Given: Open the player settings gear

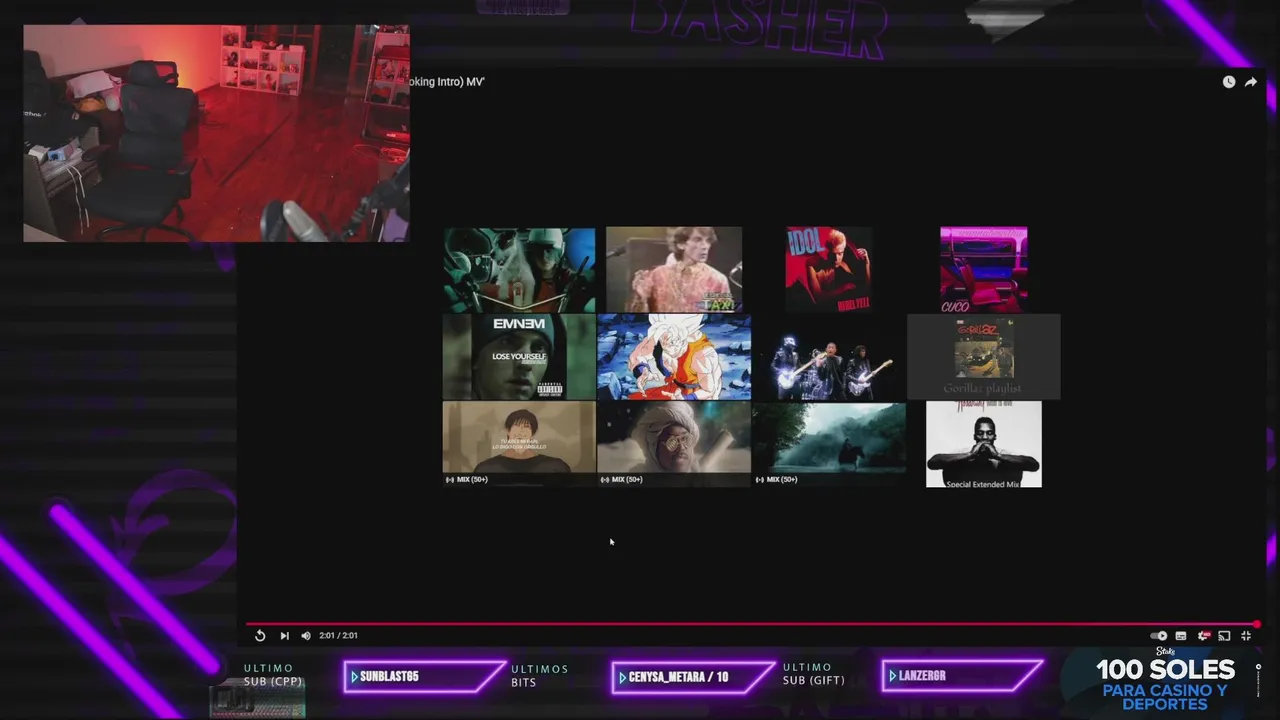Looking at the screenshot, I should (x=1203, y=636).
